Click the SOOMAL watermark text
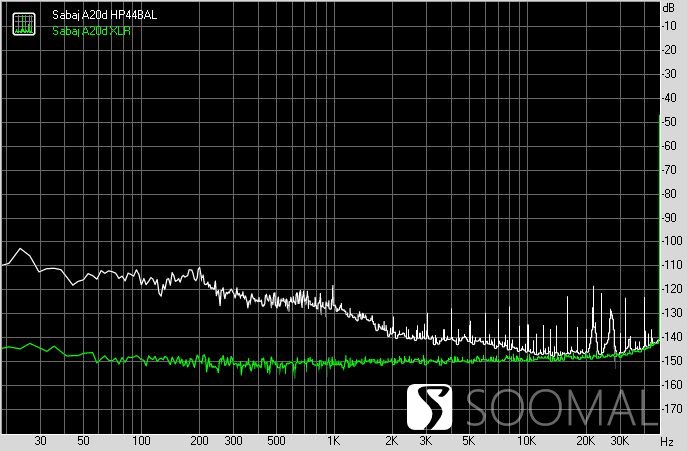The height and width of the screenshot is (451, 687). (x=563, y=408)
